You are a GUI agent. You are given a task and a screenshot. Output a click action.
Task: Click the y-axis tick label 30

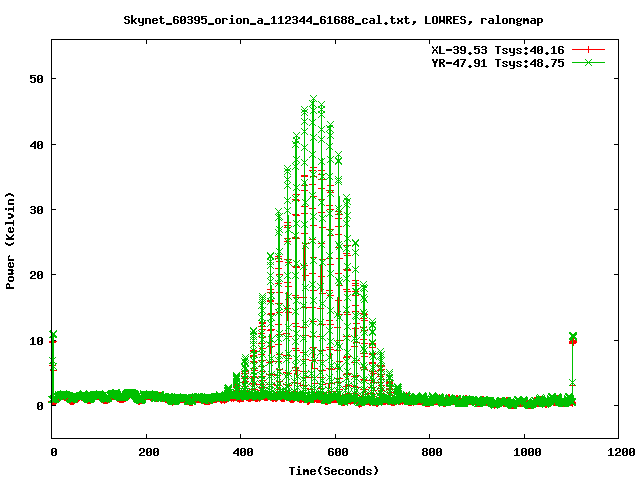point(36,210)
